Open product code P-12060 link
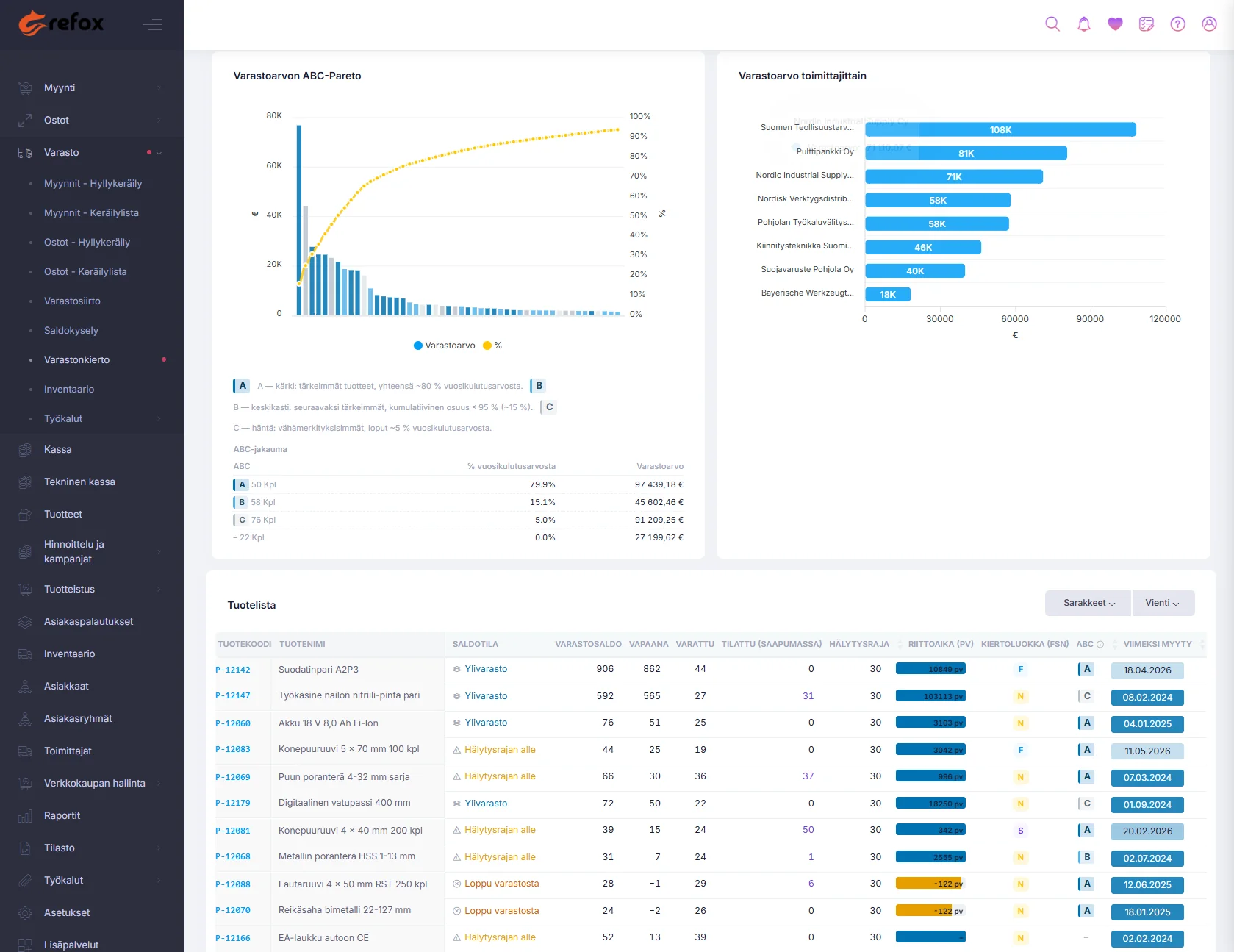Image resolution: width=1234 pixels, height=952 pixels. point(233,724)
